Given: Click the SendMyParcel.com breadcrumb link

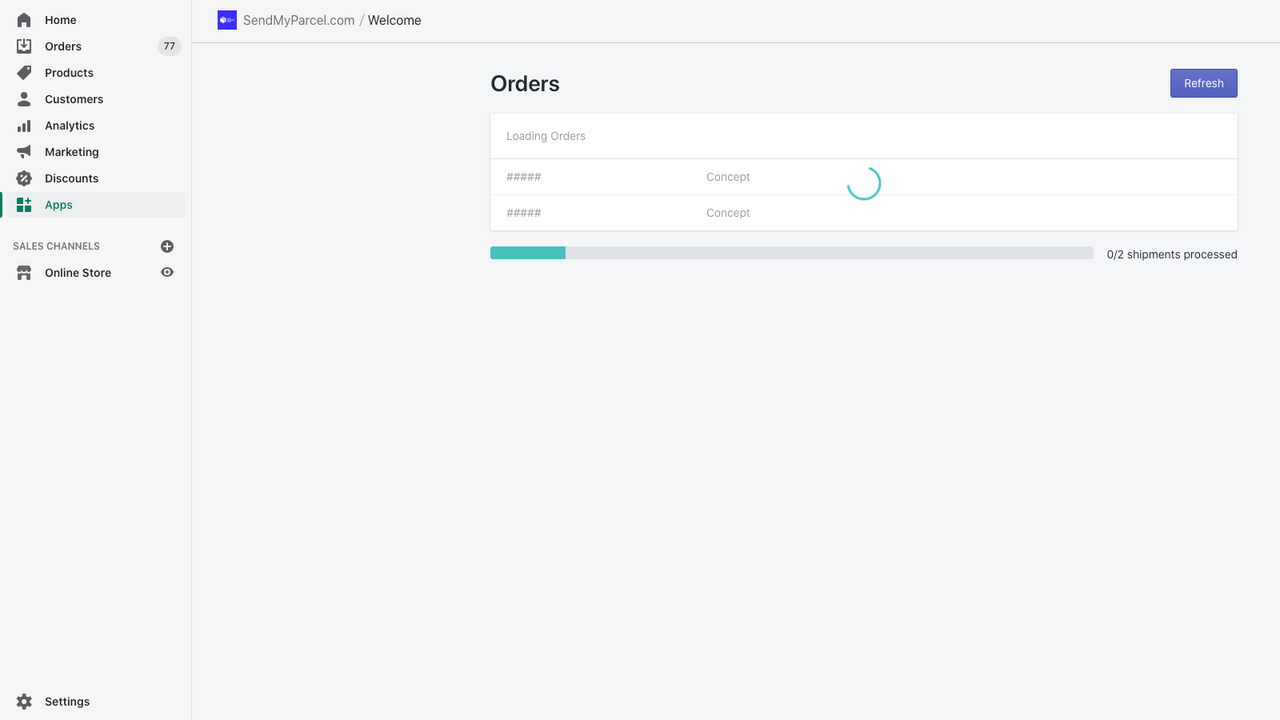Looking at the screenshot, I should click(299, 20).
